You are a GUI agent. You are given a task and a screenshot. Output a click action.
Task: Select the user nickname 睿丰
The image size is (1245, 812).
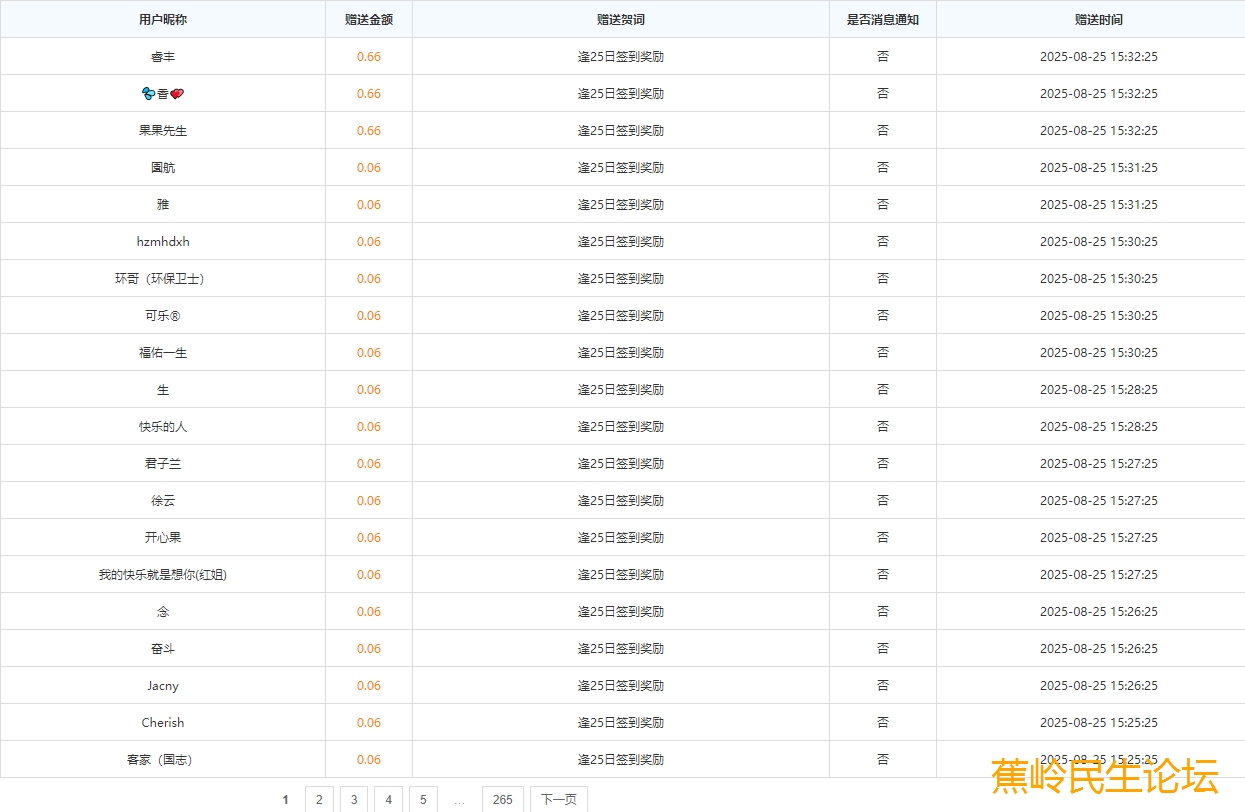[x=163, y=57]
